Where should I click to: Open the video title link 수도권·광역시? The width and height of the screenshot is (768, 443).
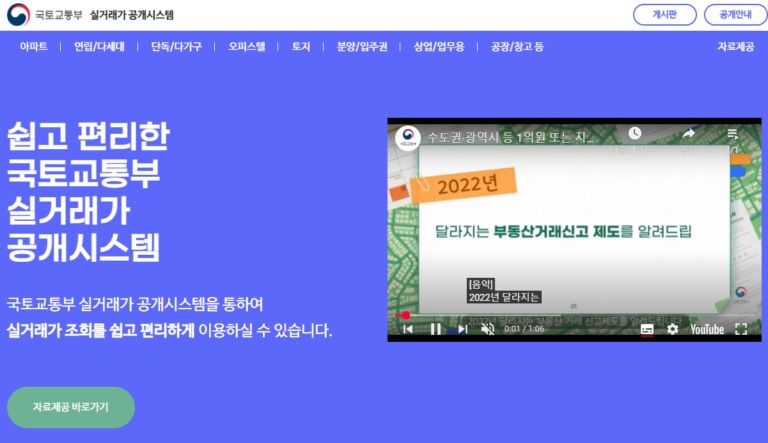pyautogui.click(x=510, y=138)
